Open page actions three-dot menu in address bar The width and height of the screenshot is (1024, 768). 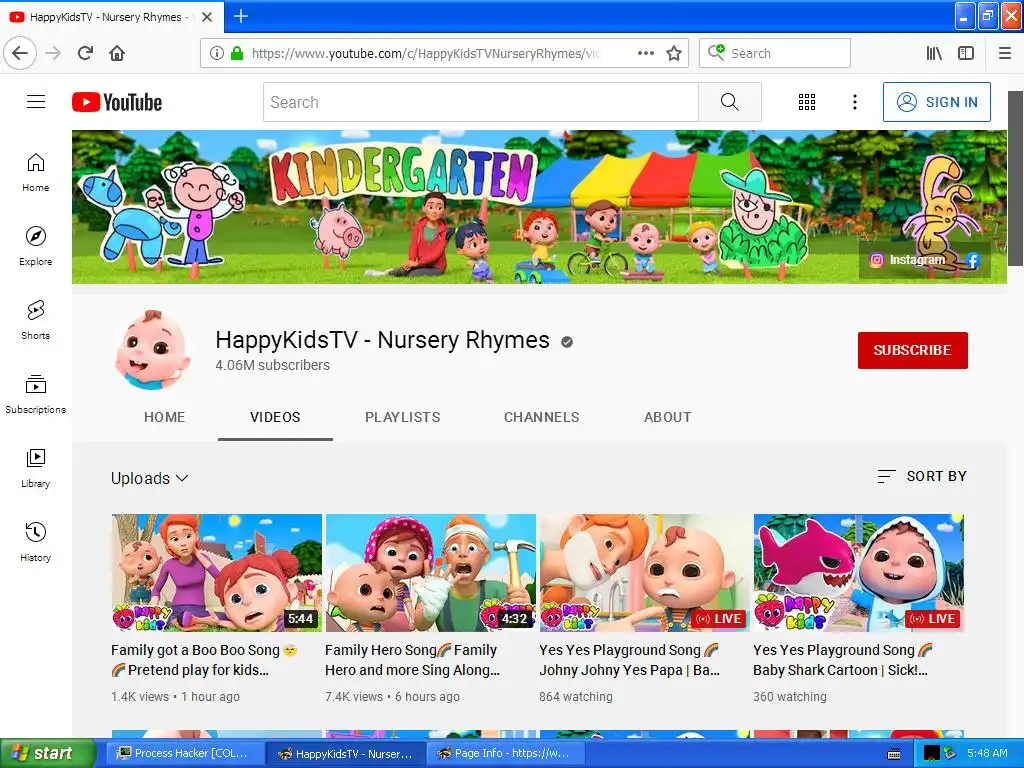pyautogui.click(x=645, y=53)
